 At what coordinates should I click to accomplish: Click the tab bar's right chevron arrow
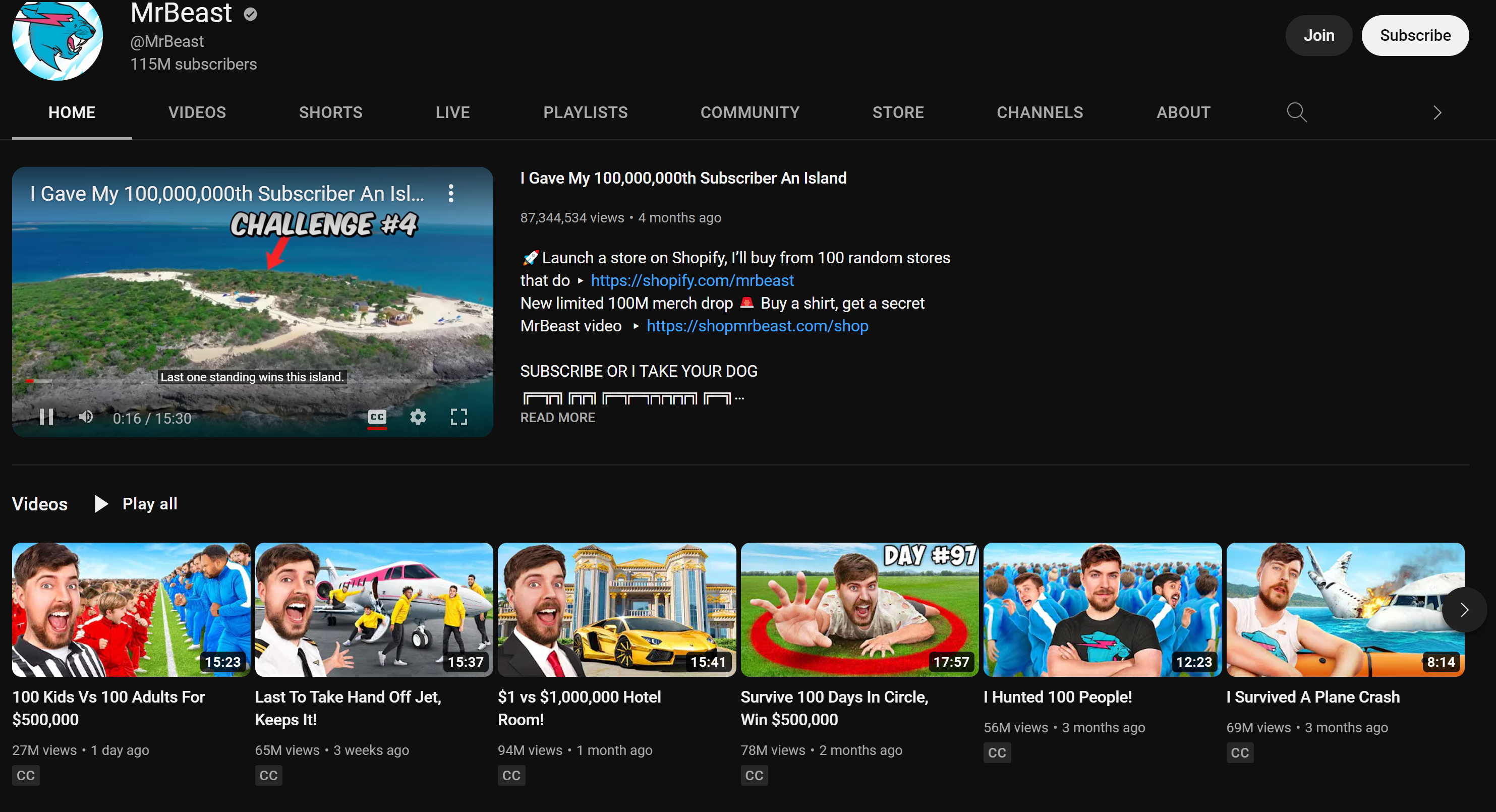click(x=1437, y=112)
